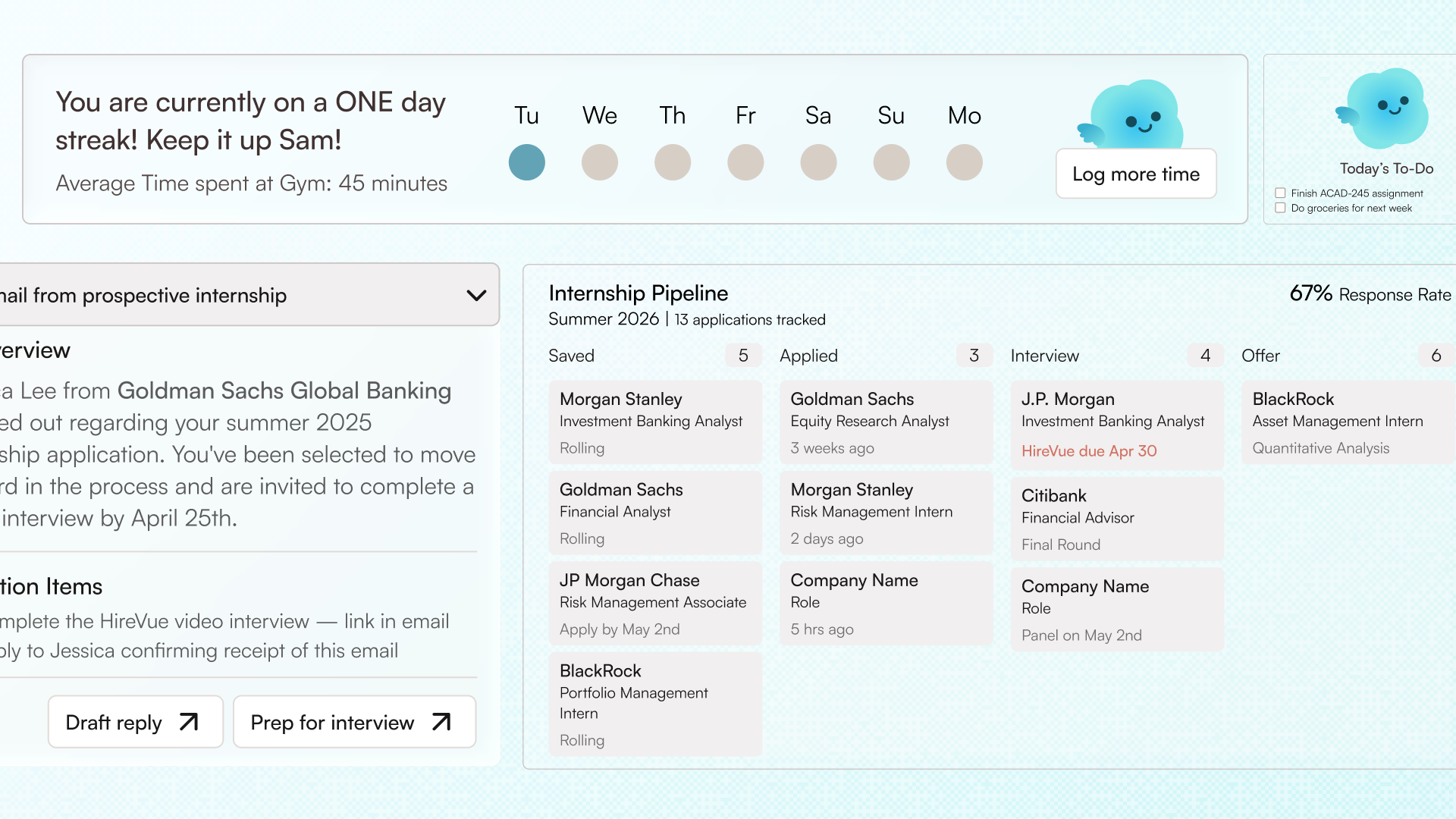The height and width of the screenshot is (819, 1456).
Task: Click 'Goldman Sachs Global Banking' bold text
Action: (284, 391)
